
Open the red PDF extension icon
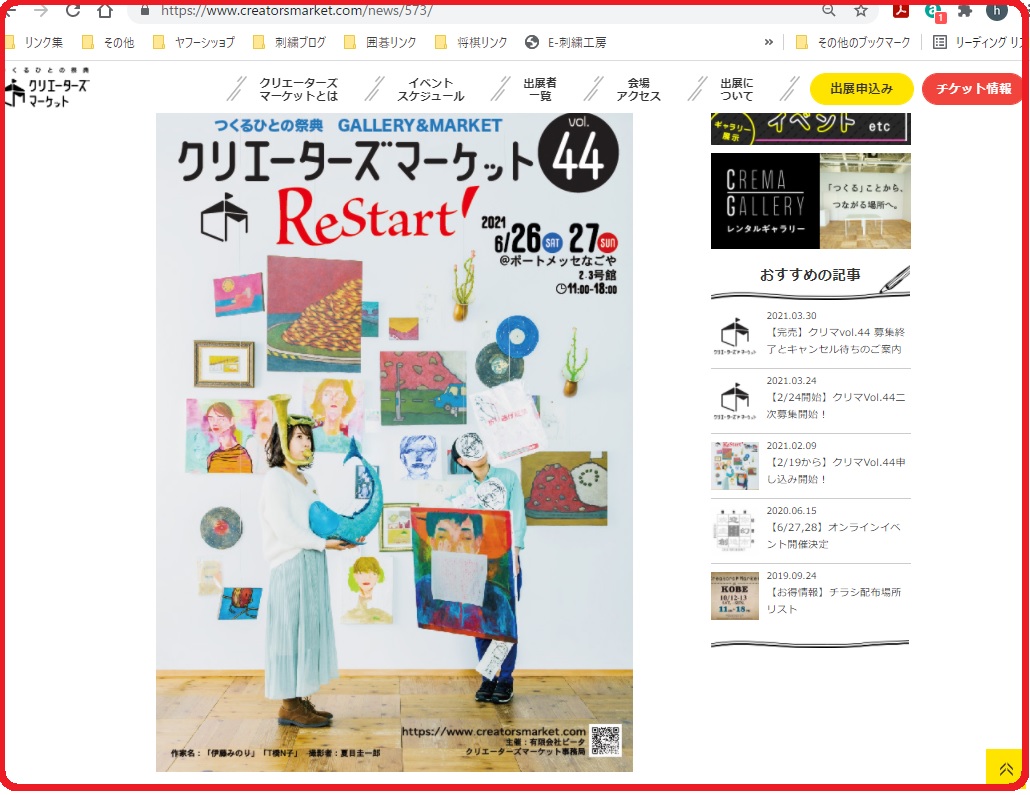pyautogui.click(x=900, y=11)
